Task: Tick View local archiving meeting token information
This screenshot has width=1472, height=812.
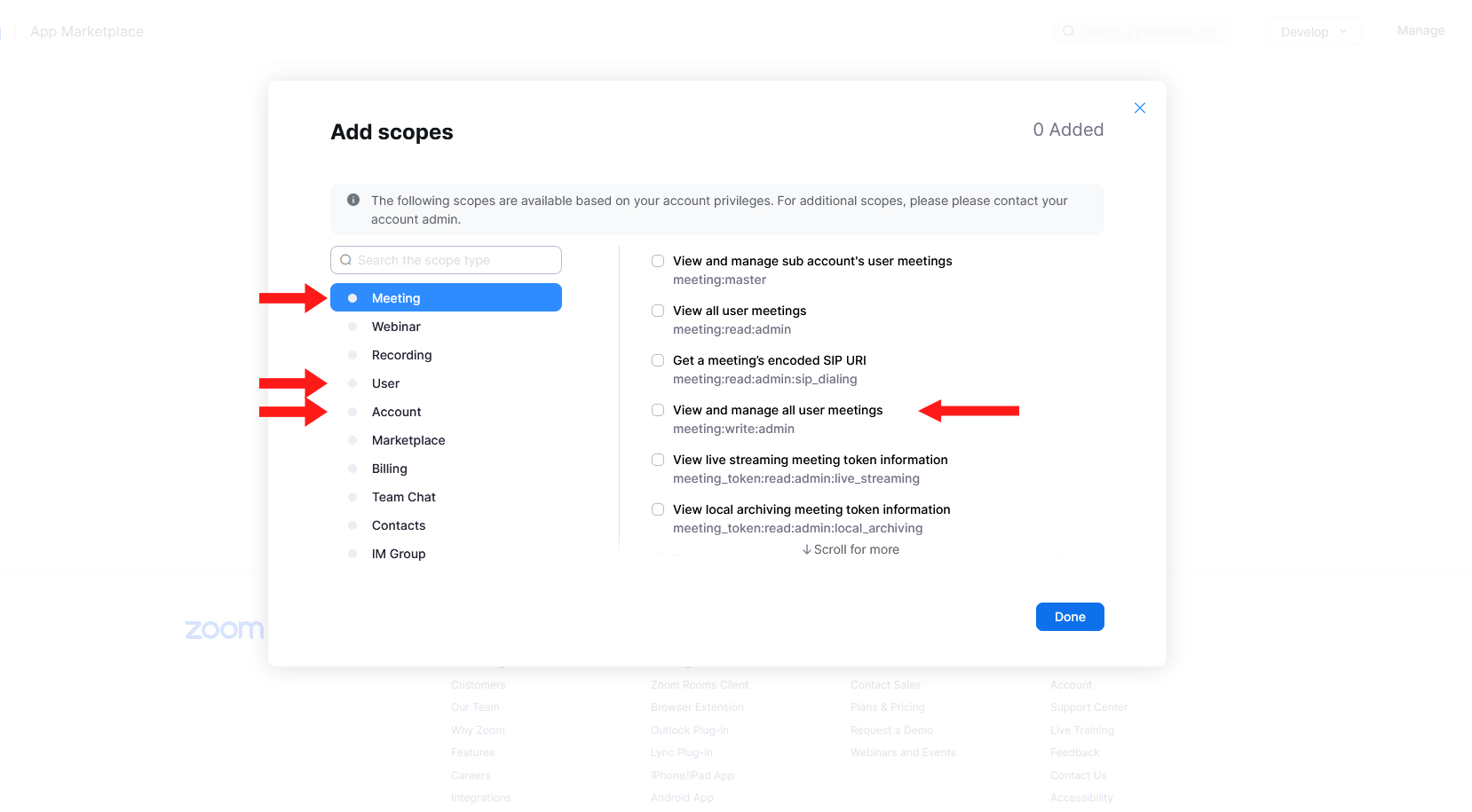Action: (x=658, y=509)
